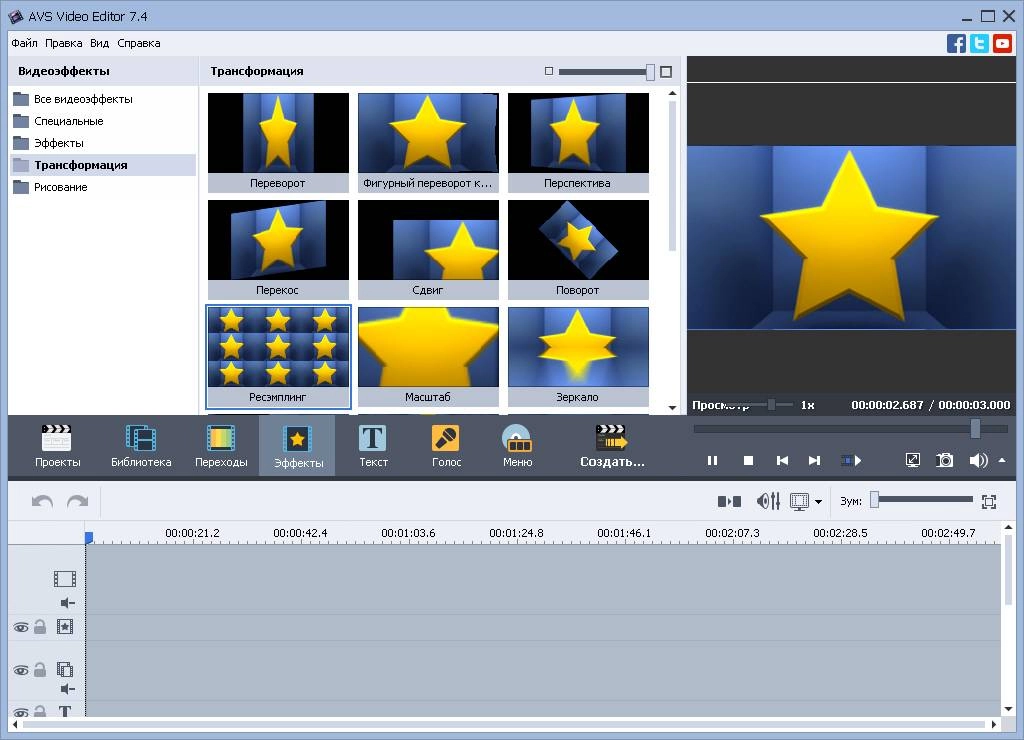Viewport: 1024px width, 740px height.
Task: Open the audio mixer icon
Action: pyautogui.click(x=768, y=502)
